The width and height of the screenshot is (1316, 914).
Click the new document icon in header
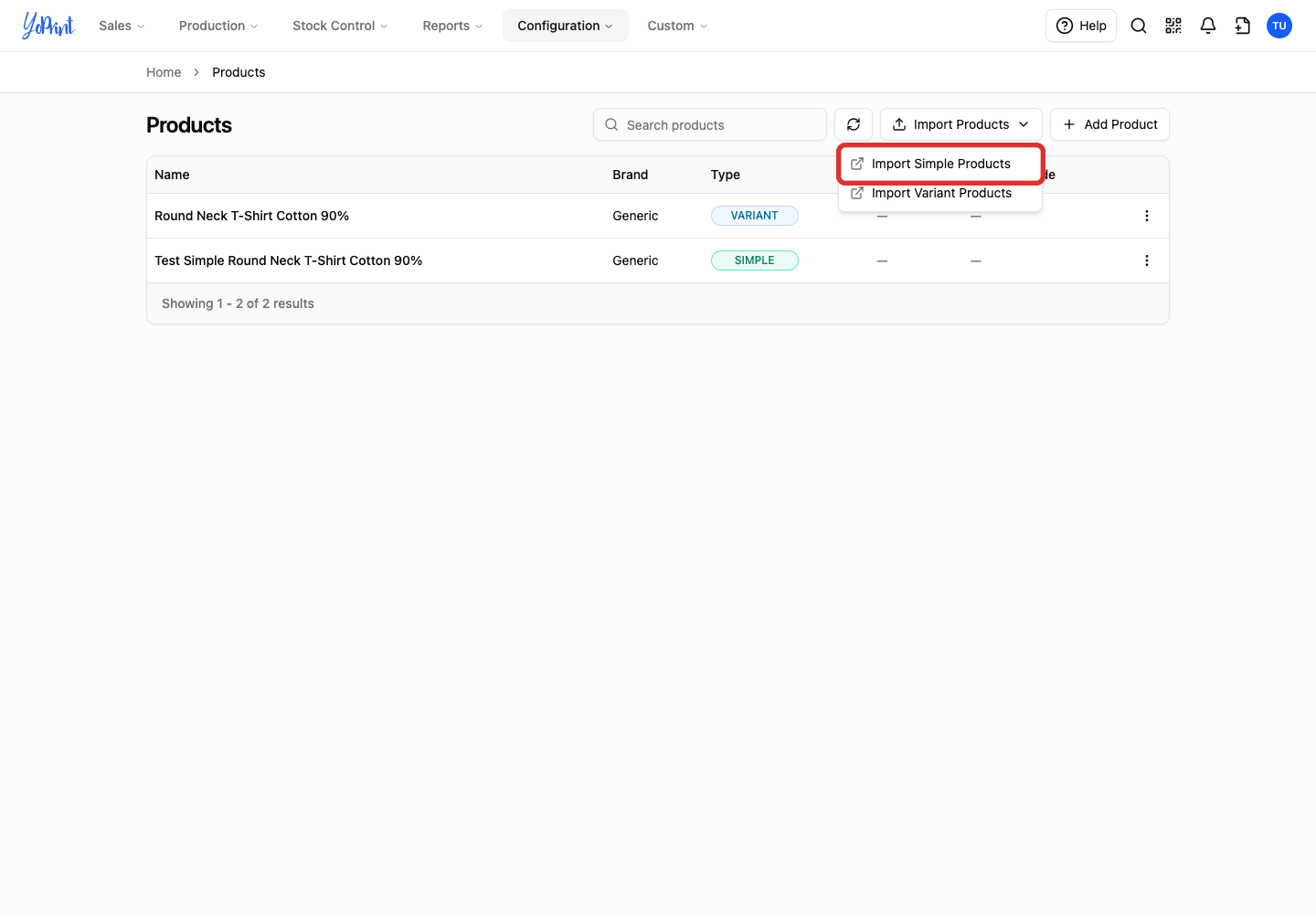(1243, 26)
